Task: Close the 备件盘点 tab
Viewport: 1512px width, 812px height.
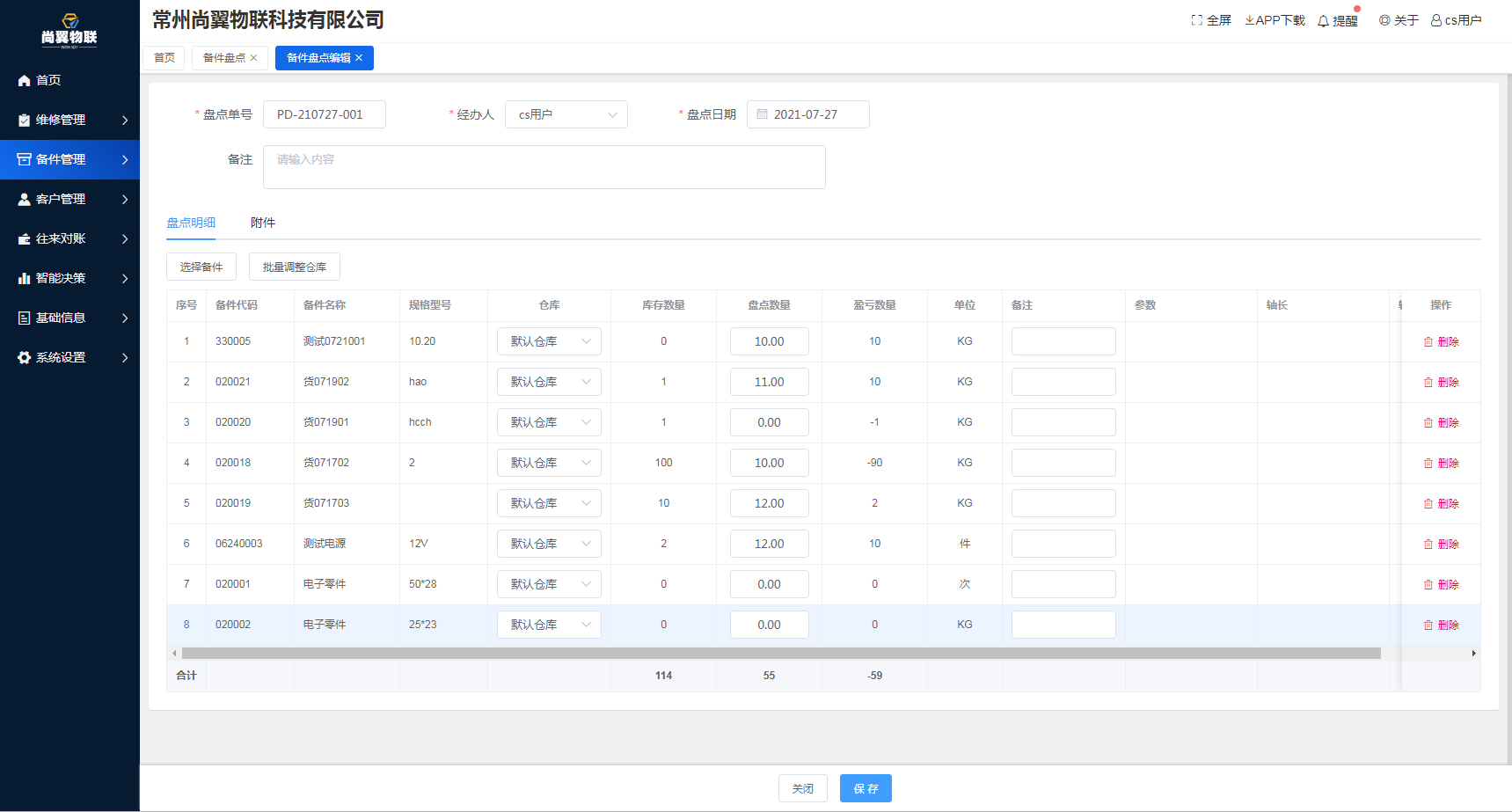Action: point(254,58)
